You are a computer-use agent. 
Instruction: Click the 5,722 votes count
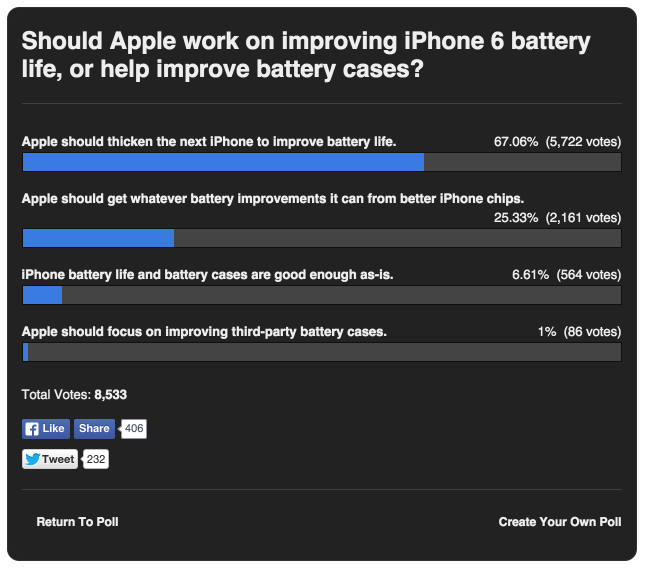tap(583, 142)
